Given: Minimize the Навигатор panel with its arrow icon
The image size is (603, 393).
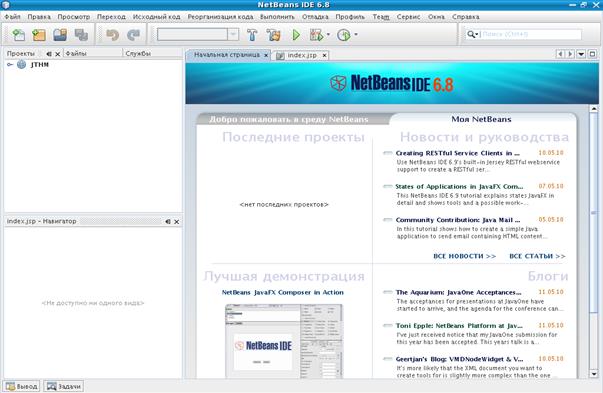Looking at the screenshot, I should pyautogui.click(x=168, y=221).
